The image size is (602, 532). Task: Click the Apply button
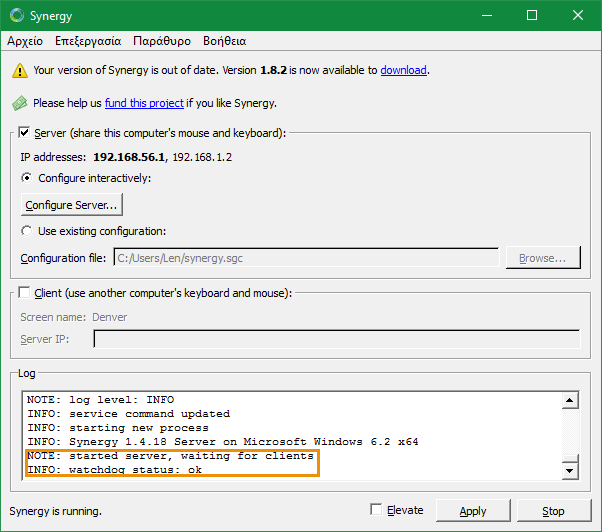pyautogui.click(x=473, y=511)
